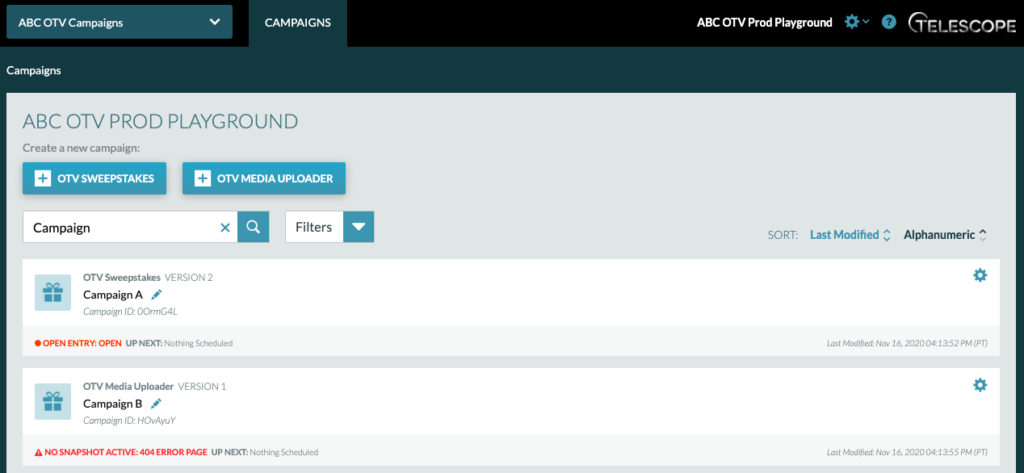
Task: Create a new OTV Sweepstakes campaign
Action: pos(95,178)
